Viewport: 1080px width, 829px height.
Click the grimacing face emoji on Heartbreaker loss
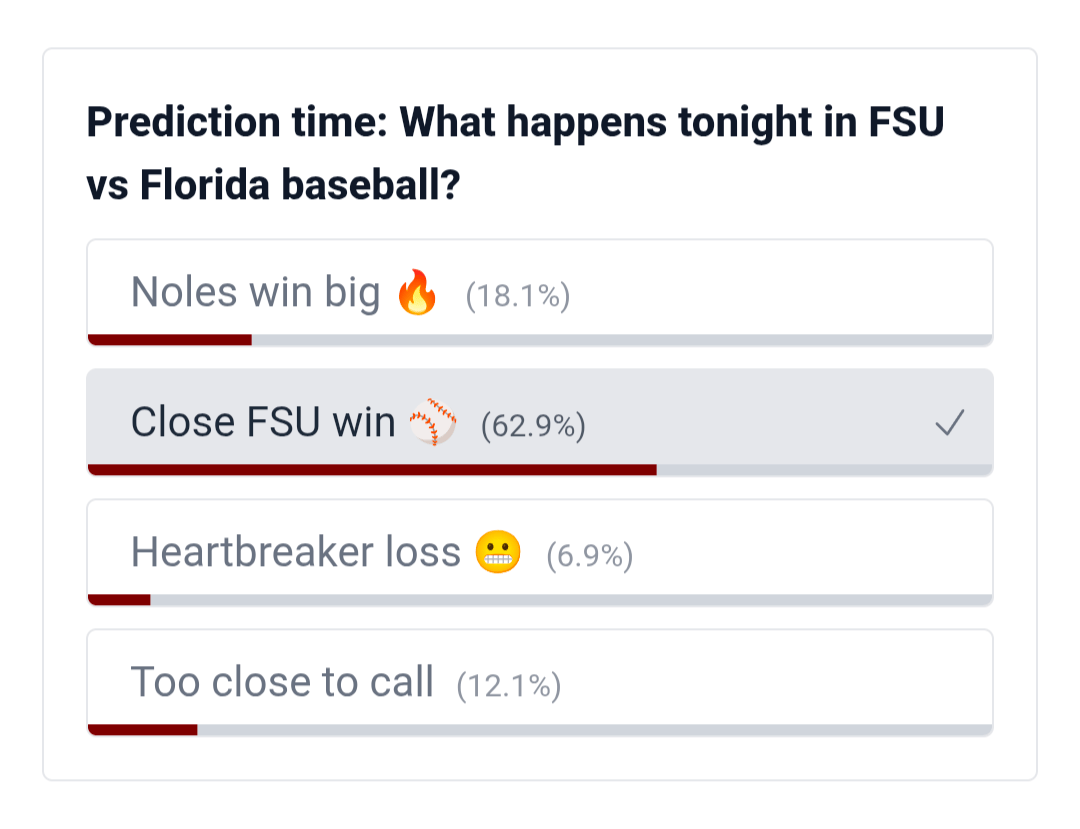pos(498,553)
